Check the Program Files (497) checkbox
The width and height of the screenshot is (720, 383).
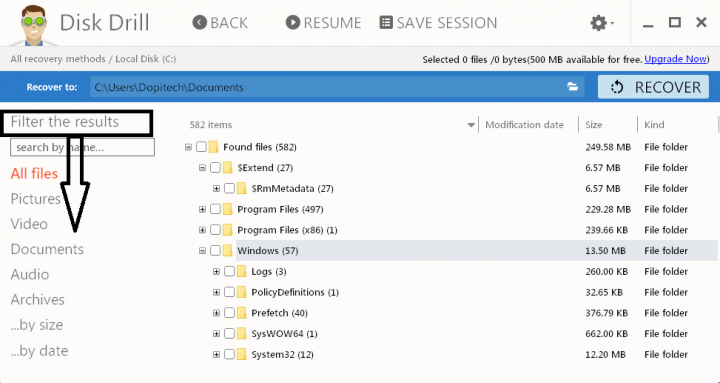(215, 209)
